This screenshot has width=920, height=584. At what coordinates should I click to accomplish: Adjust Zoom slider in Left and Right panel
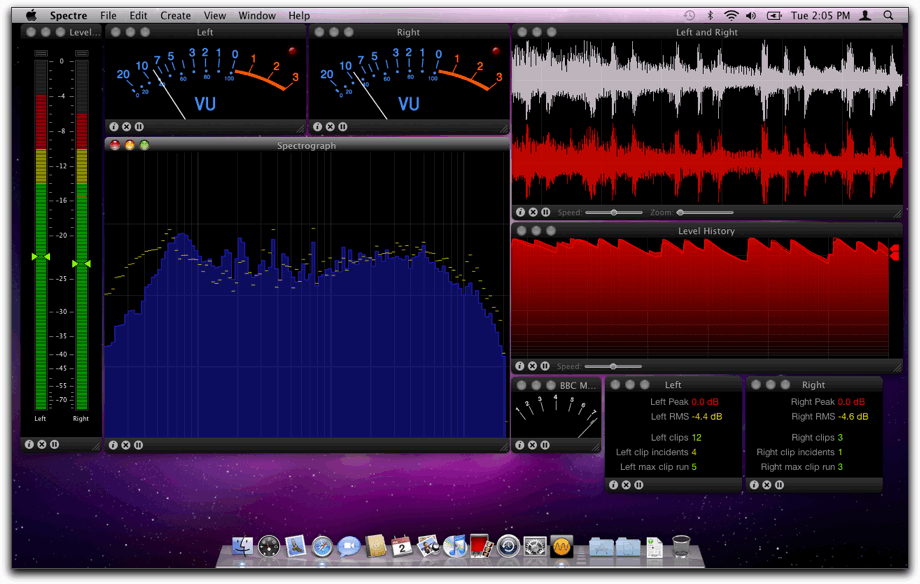coord(706,212)
